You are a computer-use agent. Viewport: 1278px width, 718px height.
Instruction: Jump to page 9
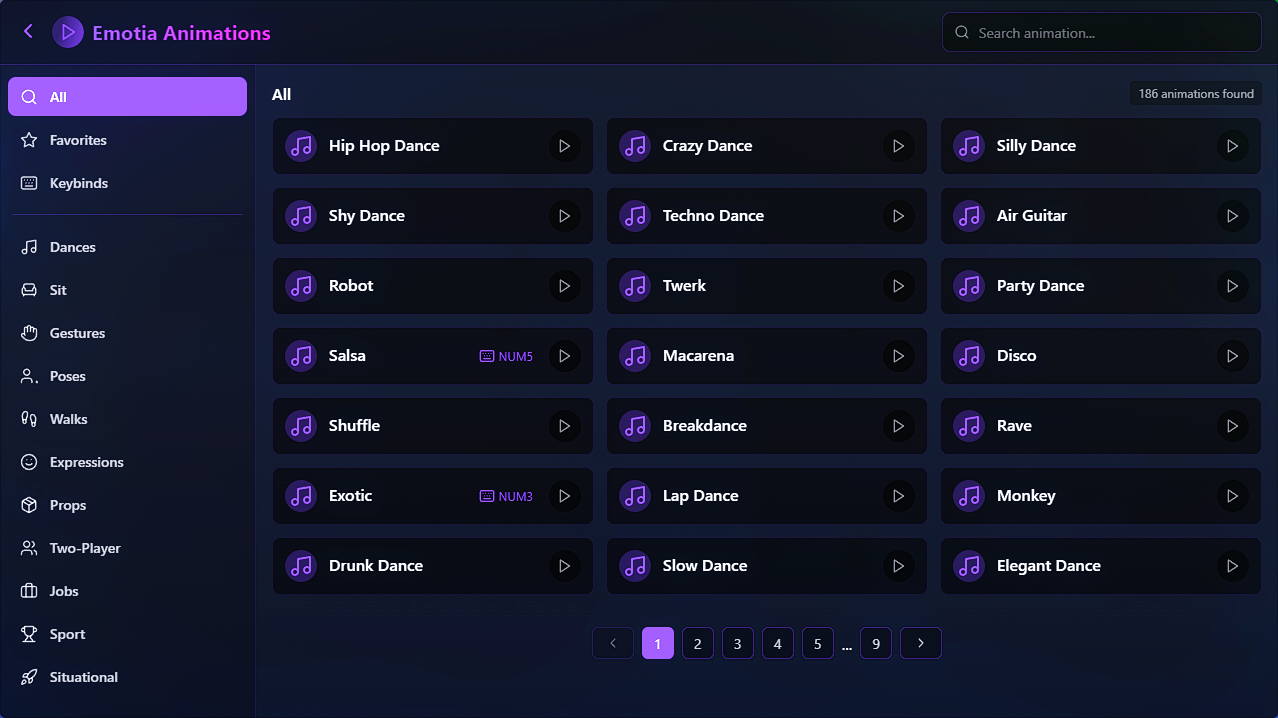[x=876, y=643]
